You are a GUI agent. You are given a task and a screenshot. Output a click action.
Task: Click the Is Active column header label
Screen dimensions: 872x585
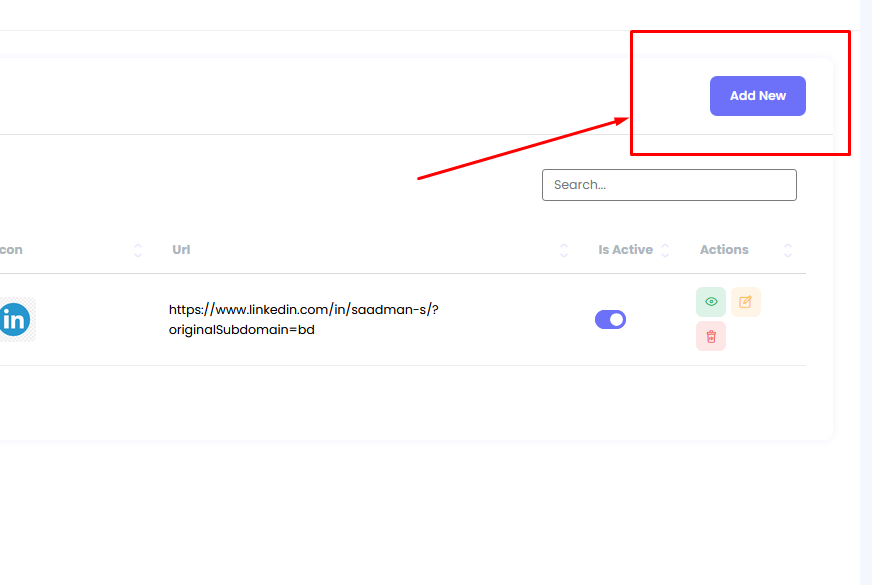[625, 250]
